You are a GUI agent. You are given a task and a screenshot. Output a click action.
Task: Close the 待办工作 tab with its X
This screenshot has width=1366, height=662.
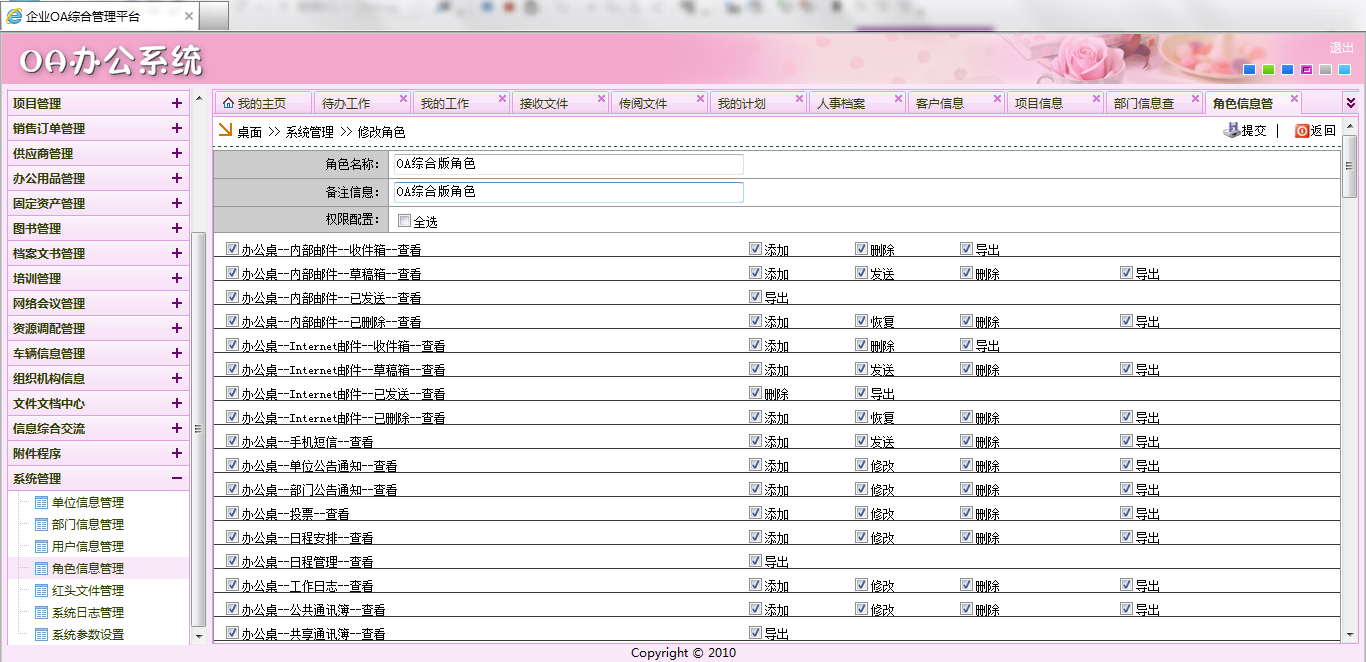[x=403, y=99]
